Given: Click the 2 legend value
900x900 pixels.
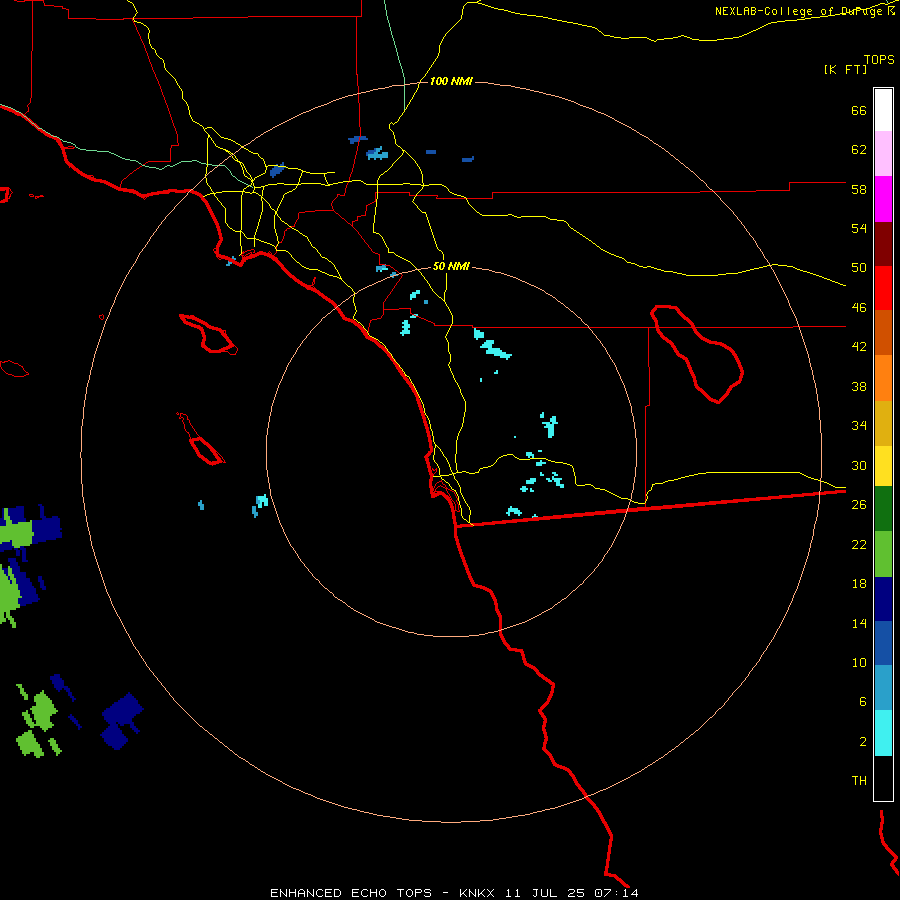Looking at the screenshot, I should click(x=863, y=742).
